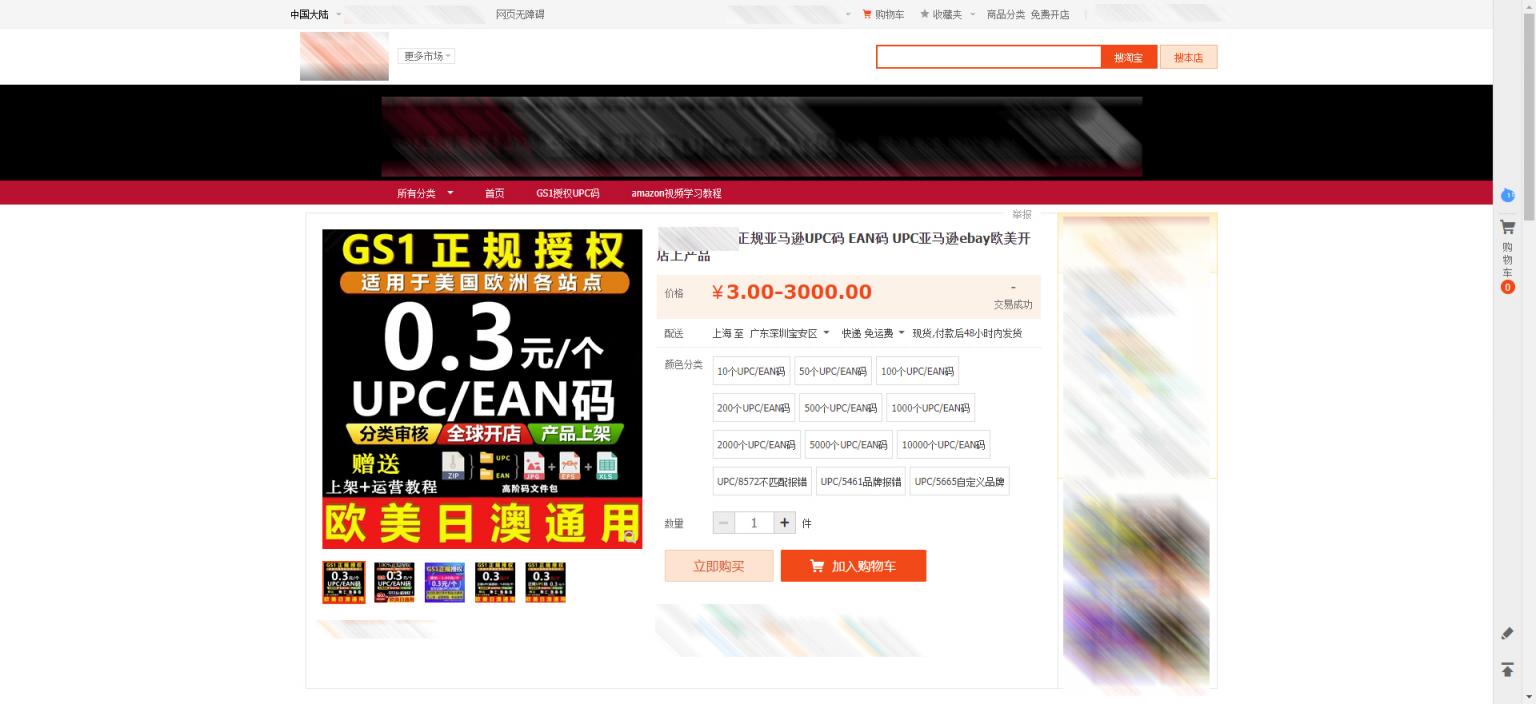The height and width of the screenshot is (704, 1536).
Task: Click the 立即购买 buy now button
Action: [x=719, y=566]
